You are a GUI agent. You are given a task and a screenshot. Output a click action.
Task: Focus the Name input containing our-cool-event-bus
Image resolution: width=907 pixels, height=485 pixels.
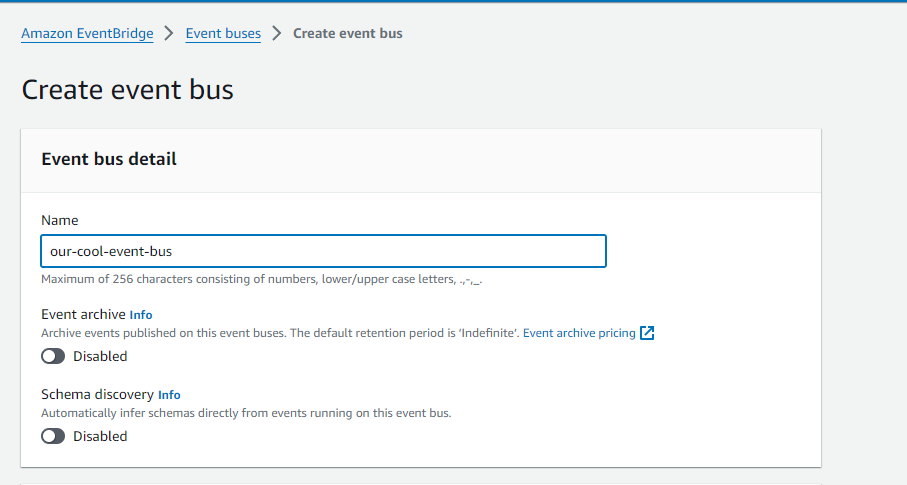point(323,251)
